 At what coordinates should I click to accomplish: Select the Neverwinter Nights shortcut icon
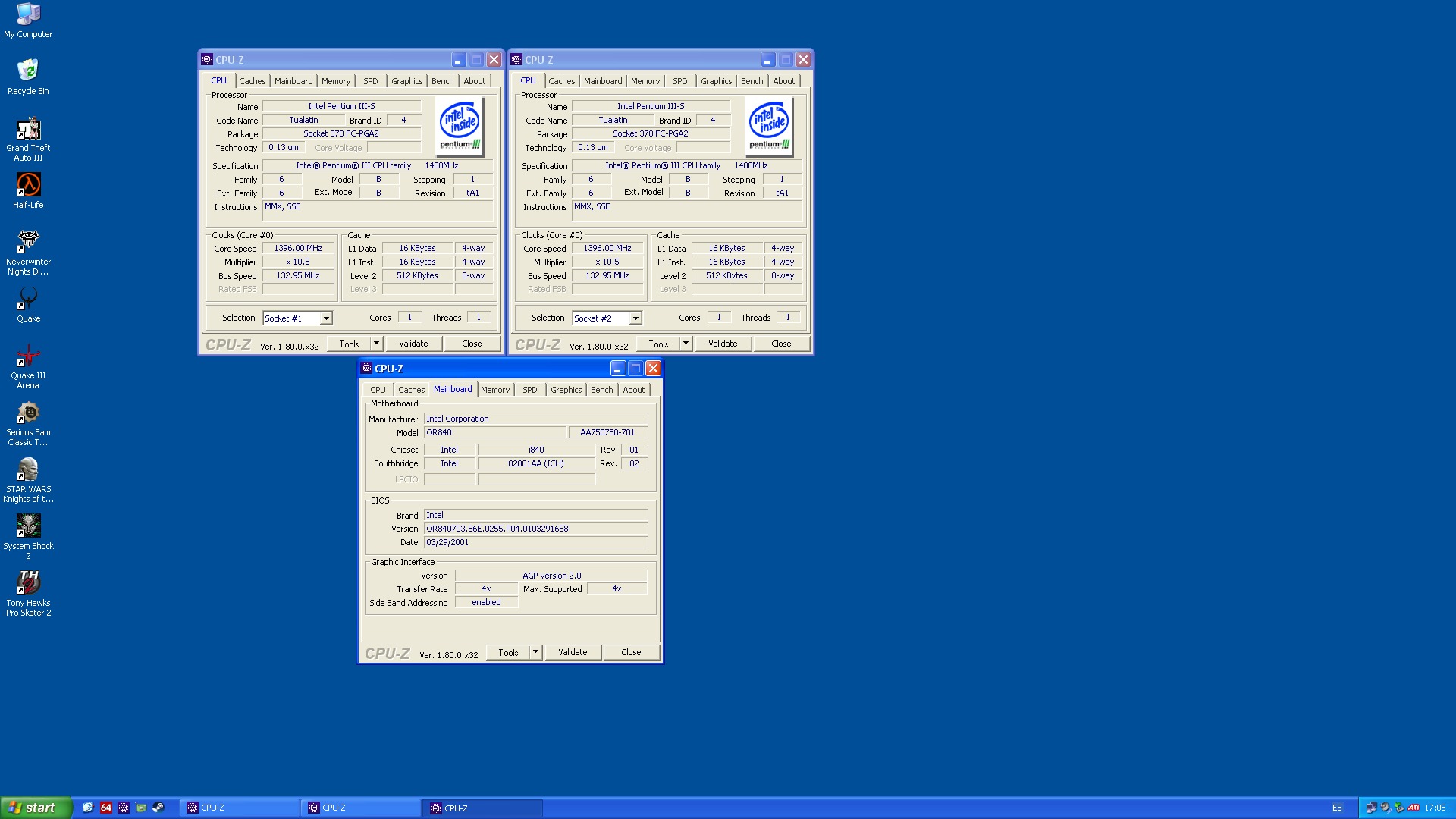point(28,253)
